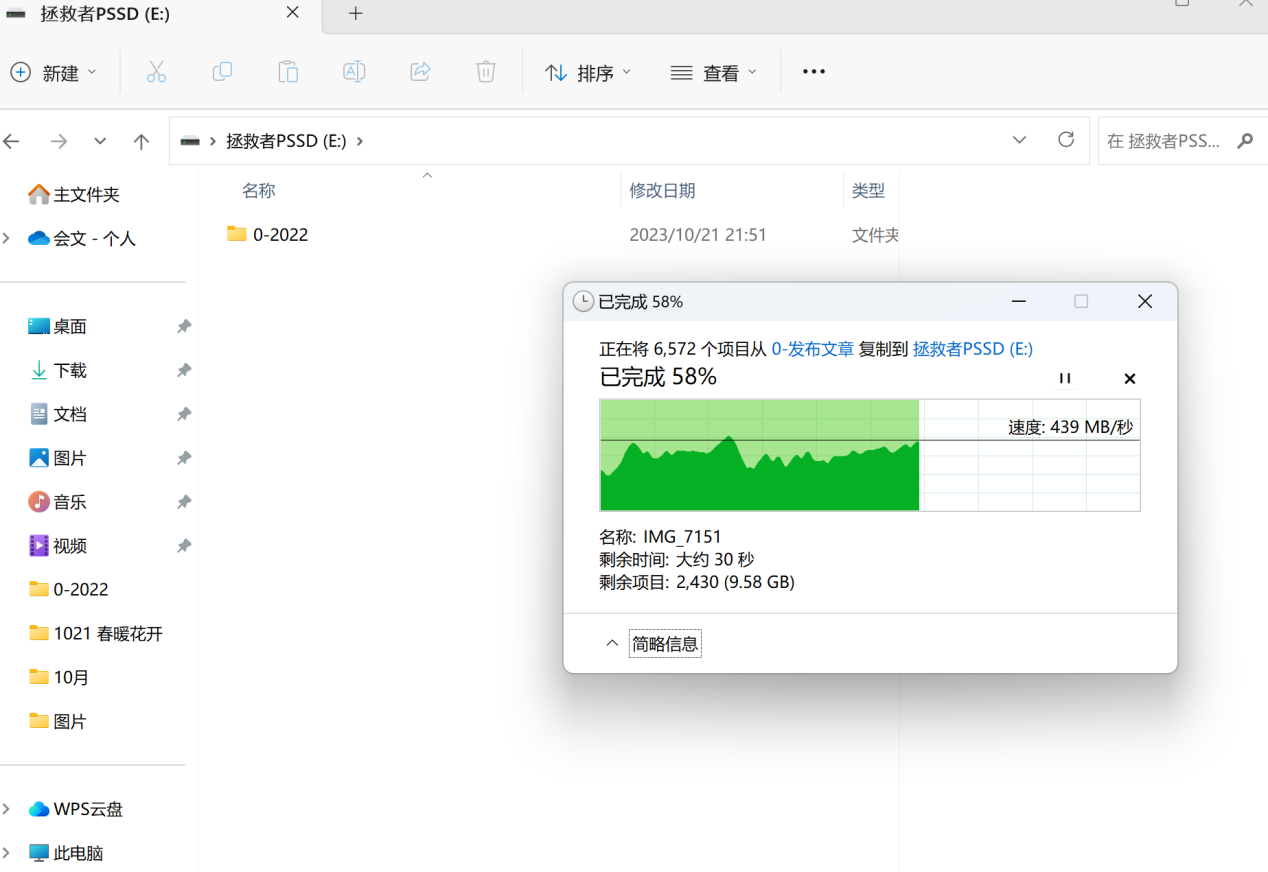The height and width of the screenshot is (872, 1268).
Task: Open 桌面 in quick access
Action: click(x=58, y=327)
